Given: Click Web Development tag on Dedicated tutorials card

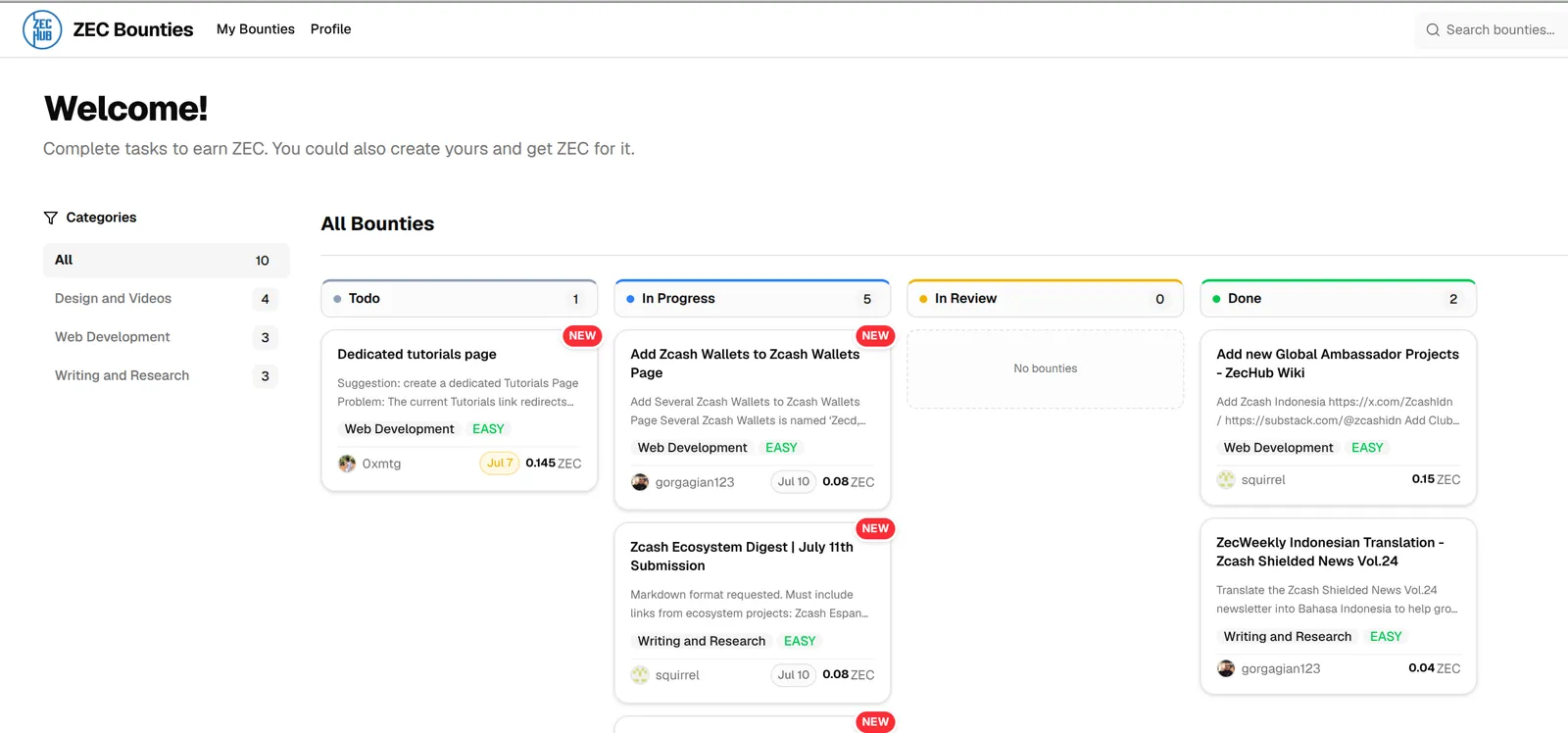Looking at the screenshot, I should [x=399, y=429].
